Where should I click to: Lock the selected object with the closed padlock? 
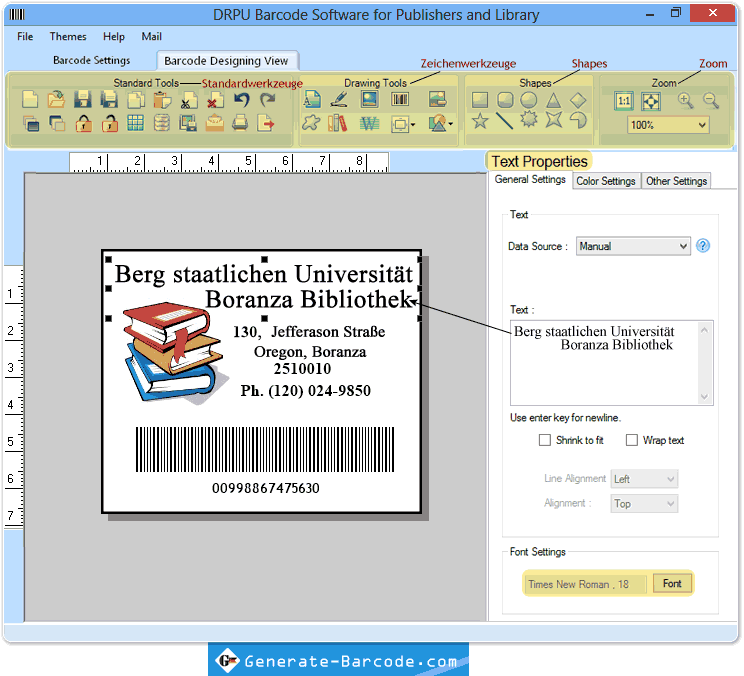(84, 124)
